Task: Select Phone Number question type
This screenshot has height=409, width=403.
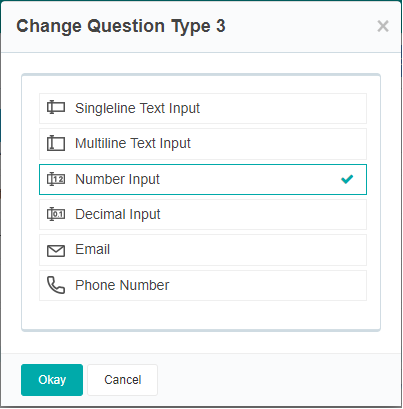Action: click(x=203, y=285)
